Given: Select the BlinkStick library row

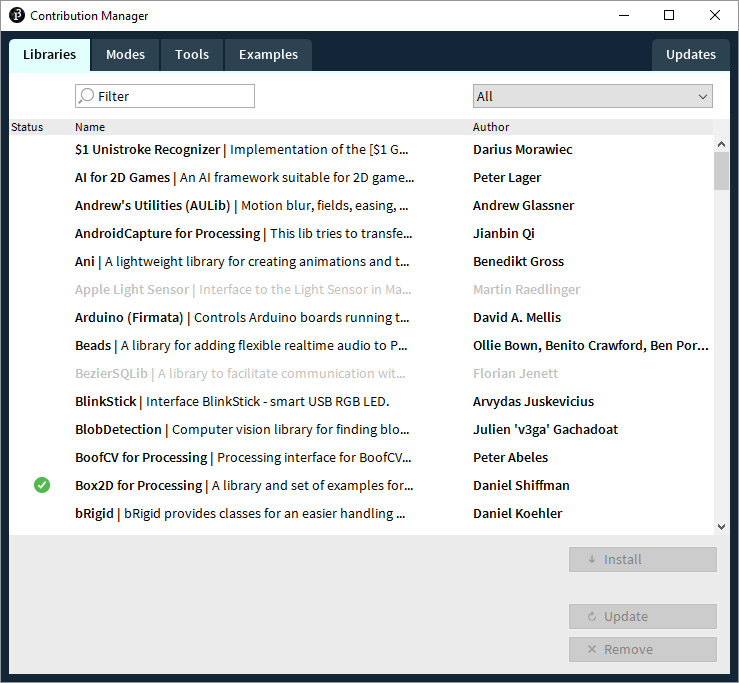Looking at the screenshot, I should click(361, 401).
